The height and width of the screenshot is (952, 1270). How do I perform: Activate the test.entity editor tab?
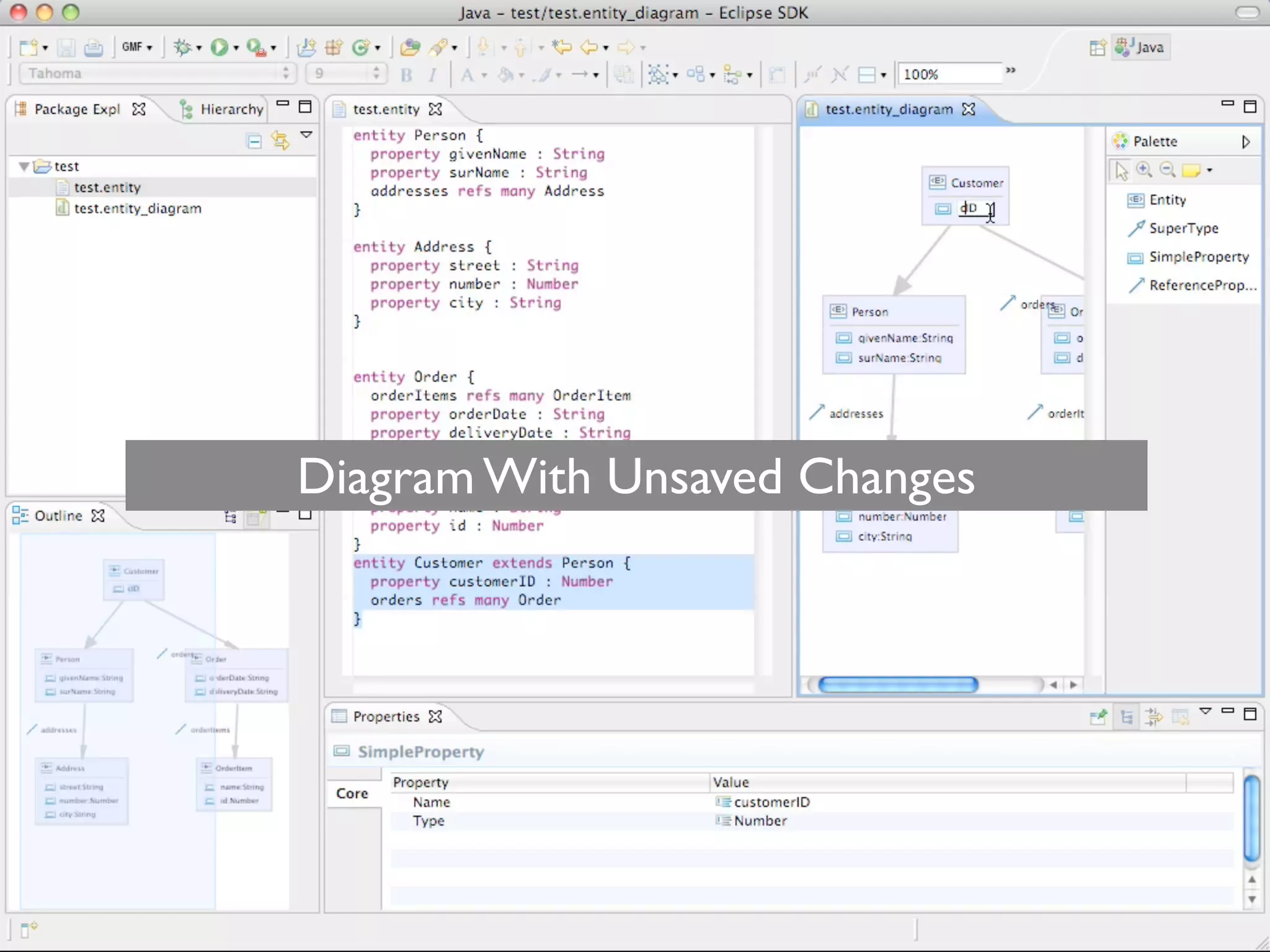point(386,109)
